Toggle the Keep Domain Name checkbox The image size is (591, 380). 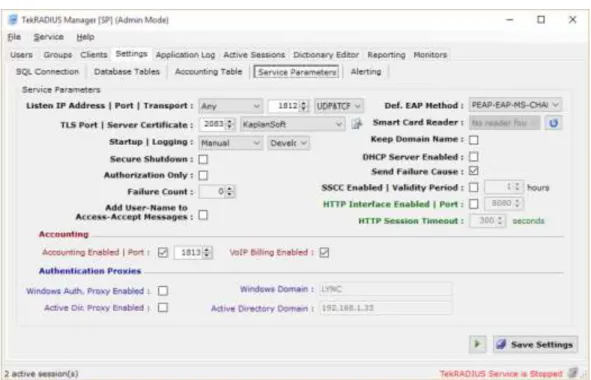[474, 140]
